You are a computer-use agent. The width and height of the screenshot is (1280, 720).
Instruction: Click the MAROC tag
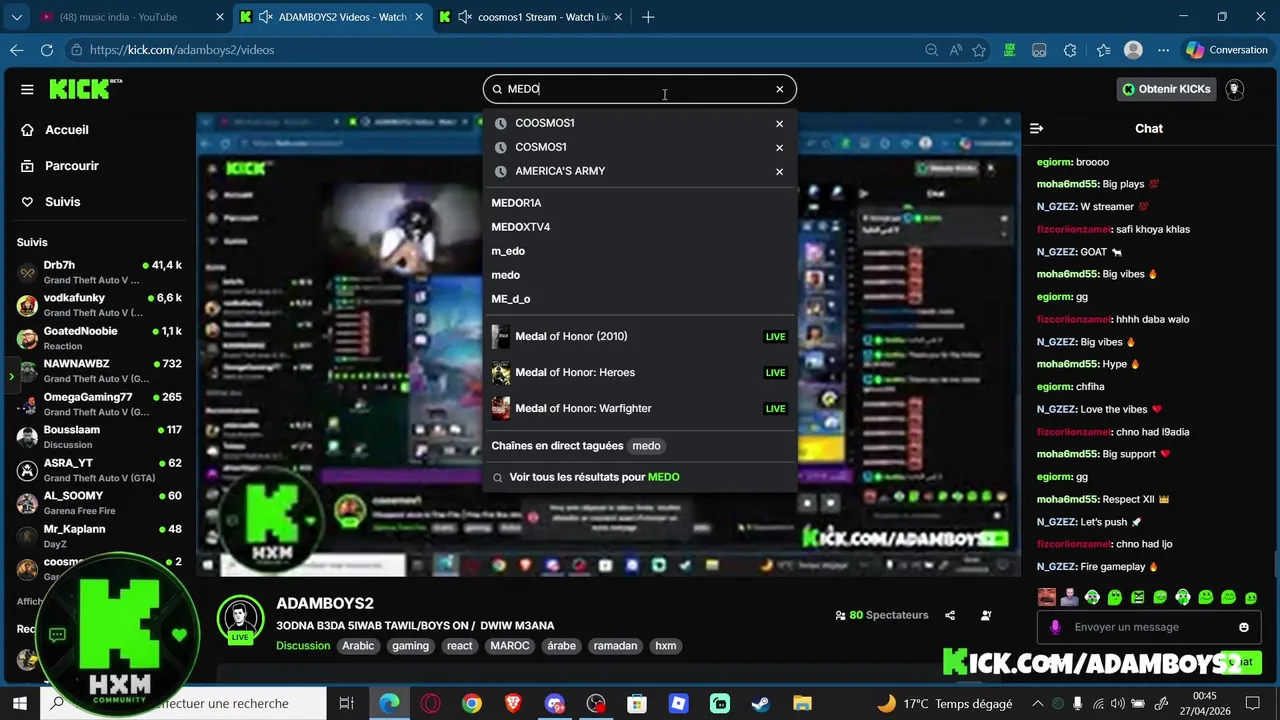[510, 646]
